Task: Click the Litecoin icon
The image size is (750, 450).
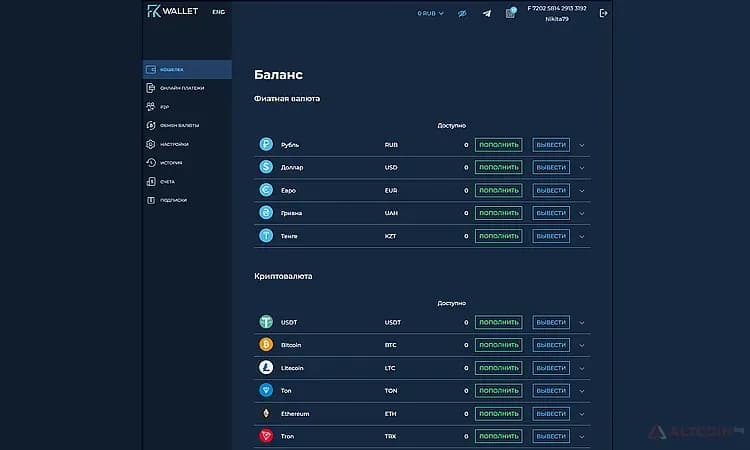Action: tap(266, 367)
